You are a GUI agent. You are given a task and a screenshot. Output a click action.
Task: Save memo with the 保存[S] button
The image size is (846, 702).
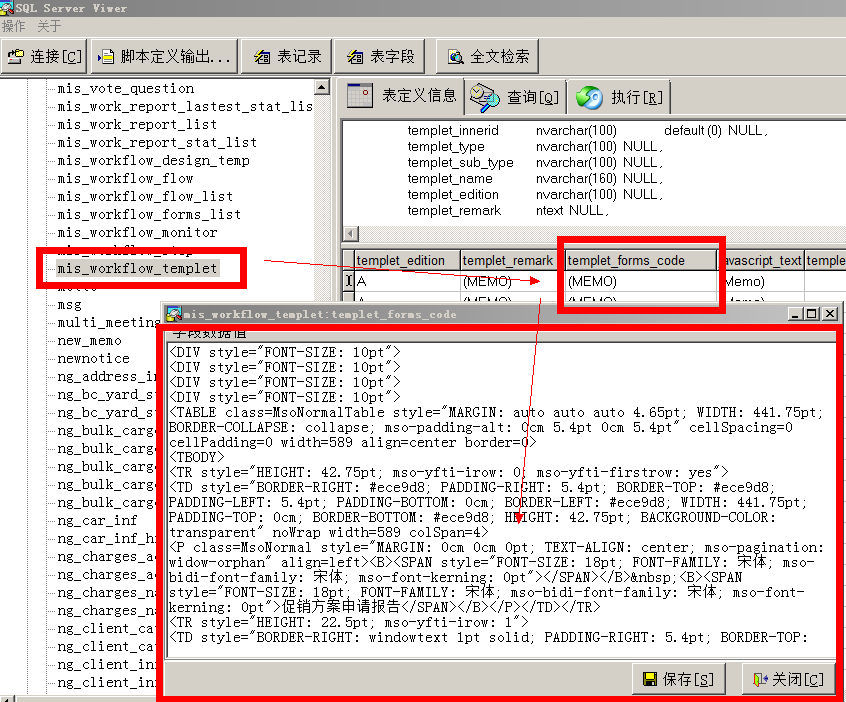pos(679,679)
